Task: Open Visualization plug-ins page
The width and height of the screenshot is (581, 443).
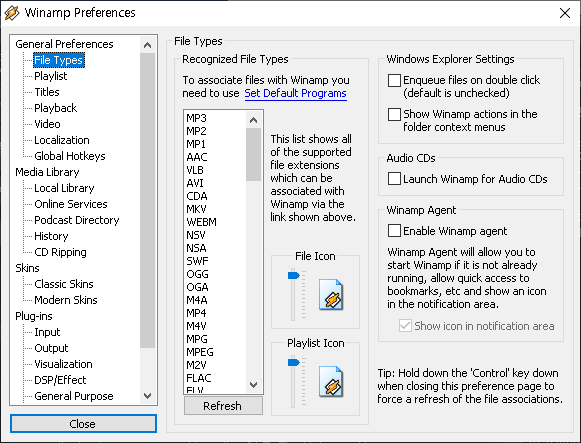Action: (x=63, y=364)
